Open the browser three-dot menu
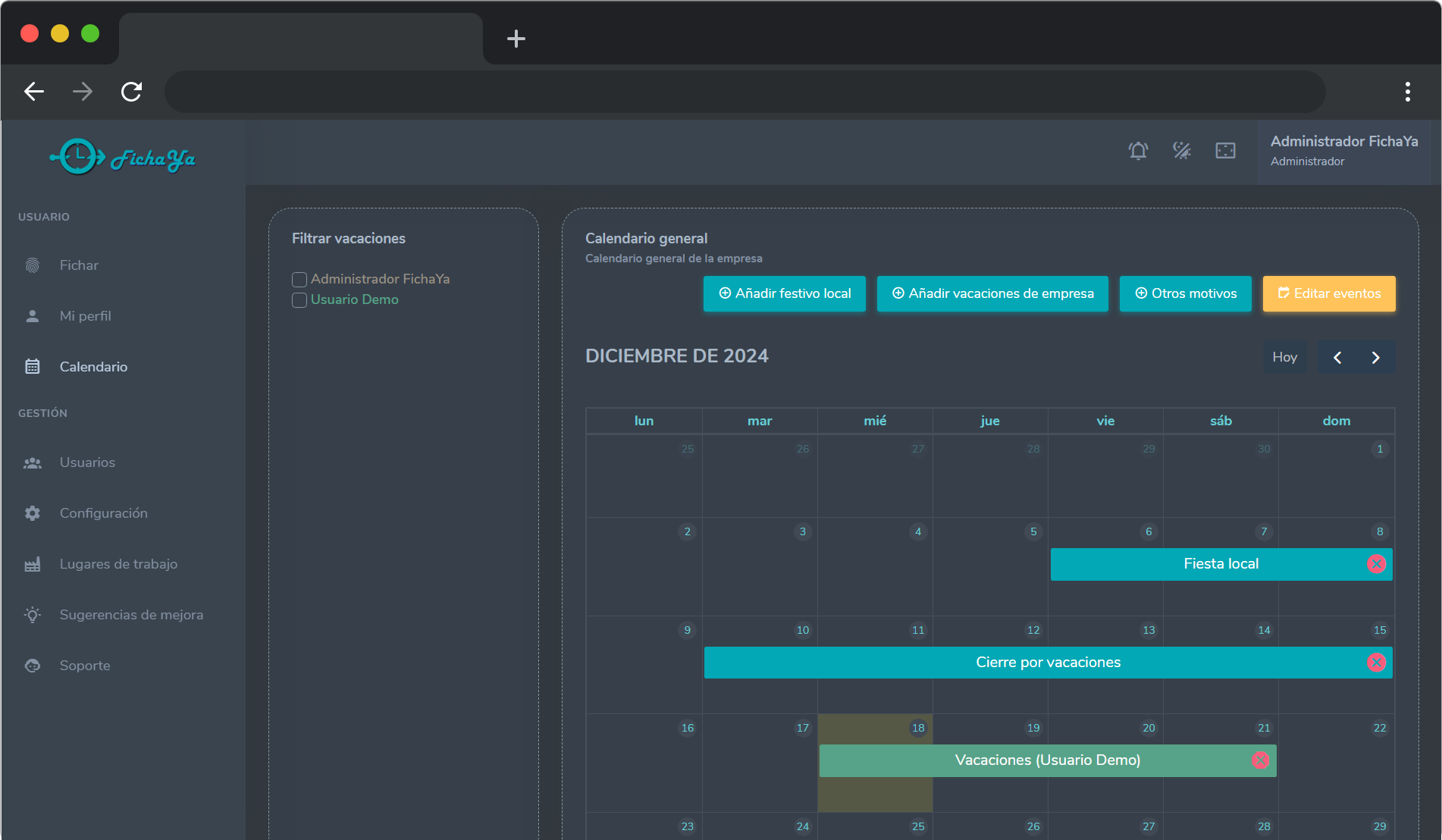The image size is (1442, 840). [1407, 92]
